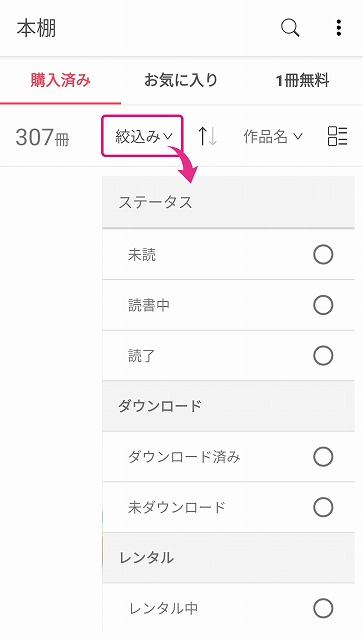Open the 1冊無料 tab
The height and width of the screenshot is (640, 363).
pyautogui.click(x=302, y=80)
